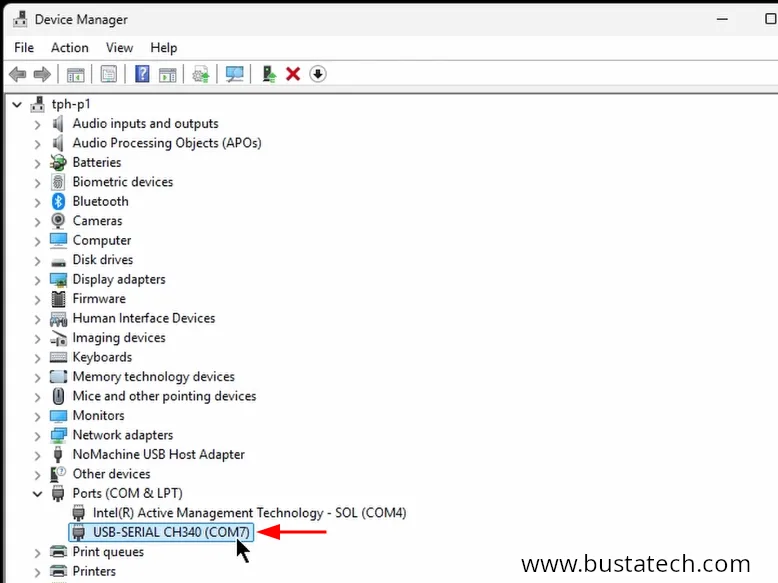Click the red X Uninstall device icon
Viewport: 778px width, 583px height.
tap(293, 74)
